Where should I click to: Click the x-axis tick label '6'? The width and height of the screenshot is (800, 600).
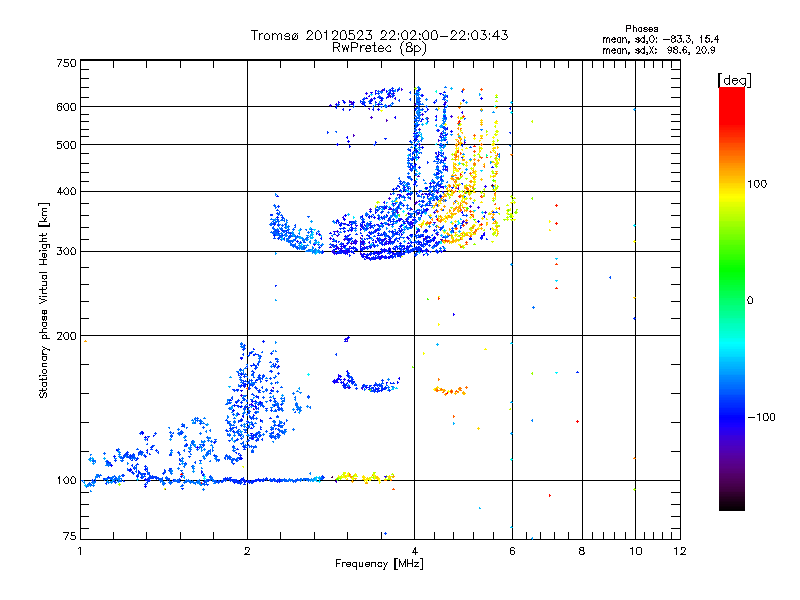click(512, 551)
